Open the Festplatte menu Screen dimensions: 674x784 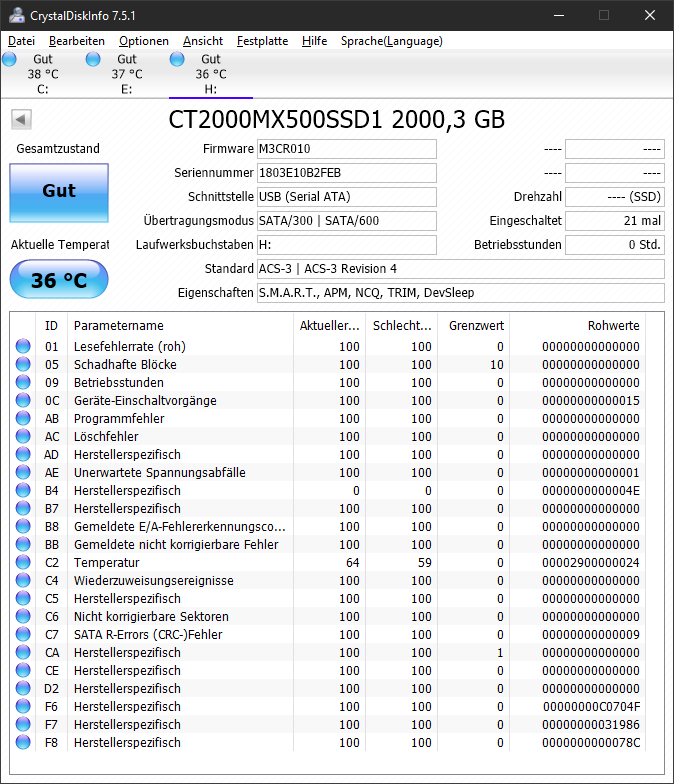point(262,41)
